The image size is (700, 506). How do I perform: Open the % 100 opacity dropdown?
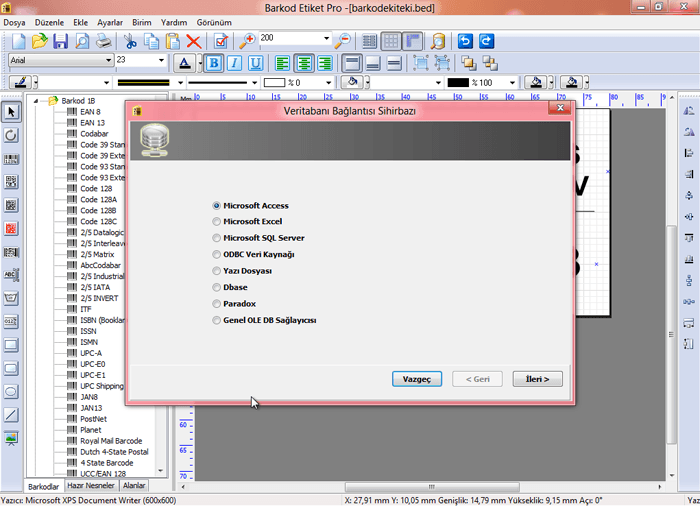click(x=512, y=83)
